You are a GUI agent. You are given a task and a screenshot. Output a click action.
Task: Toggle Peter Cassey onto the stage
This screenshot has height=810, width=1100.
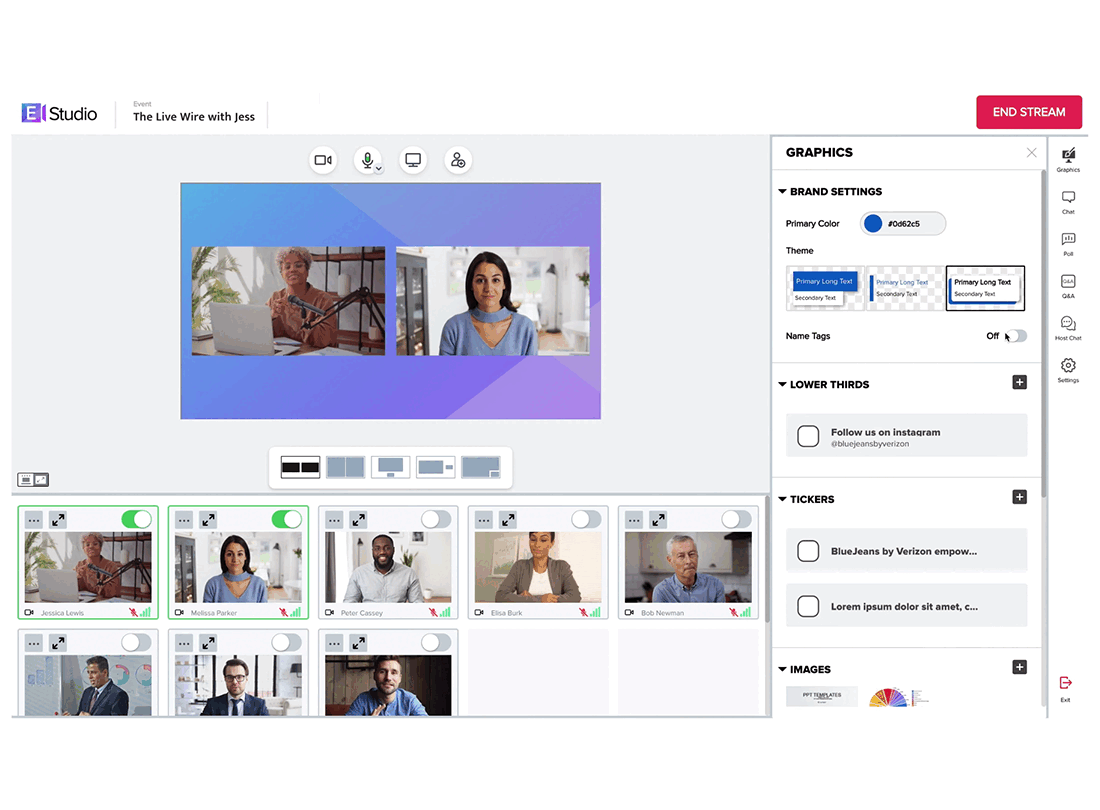click(x=436, y=519)
